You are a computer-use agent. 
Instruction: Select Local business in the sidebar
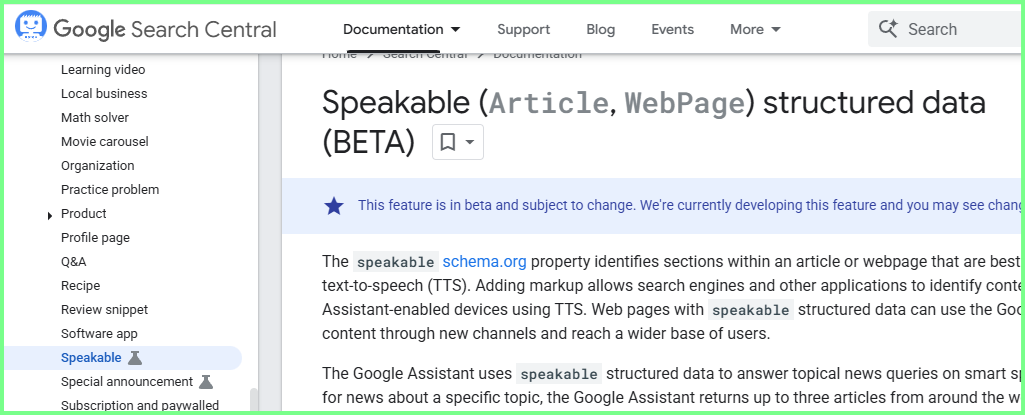click(104, 93)
